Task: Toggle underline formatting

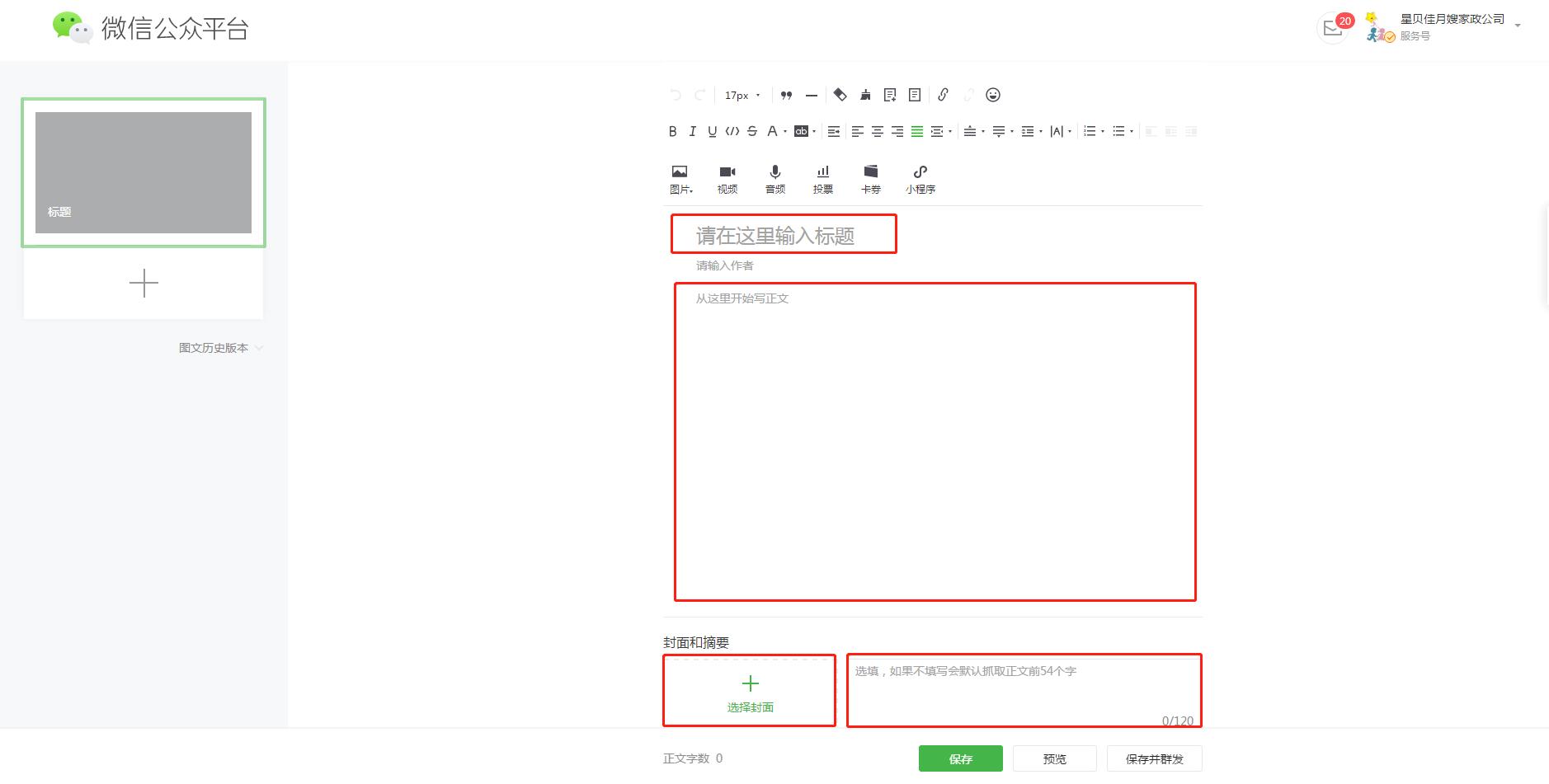Action: coord(712,131)
